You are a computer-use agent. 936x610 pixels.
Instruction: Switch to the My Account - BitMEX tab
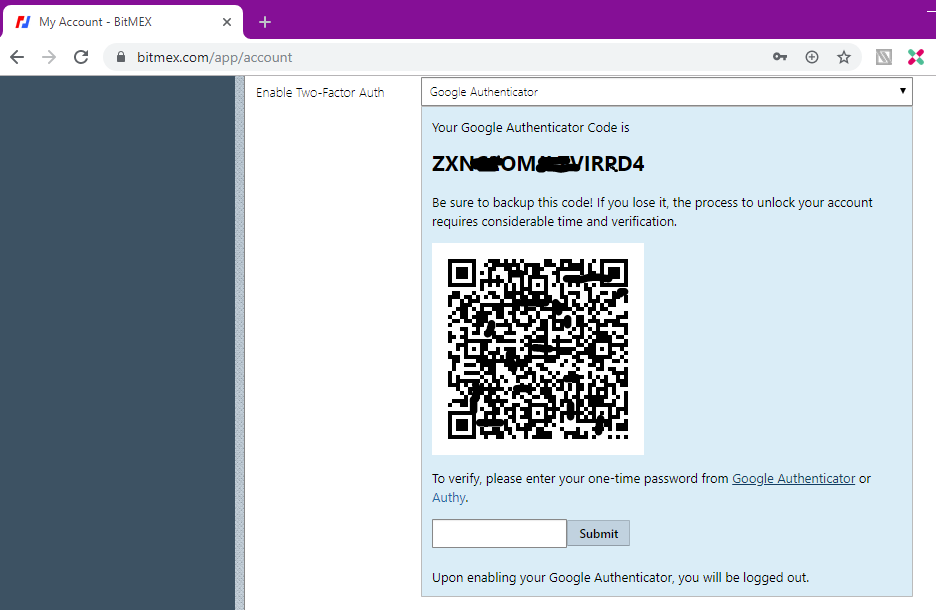122,22
